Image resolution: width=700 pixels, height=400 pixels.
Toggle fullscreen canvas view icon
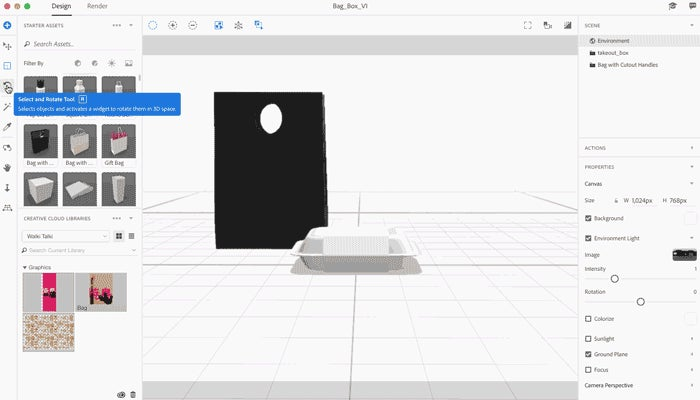pos(528,25)
